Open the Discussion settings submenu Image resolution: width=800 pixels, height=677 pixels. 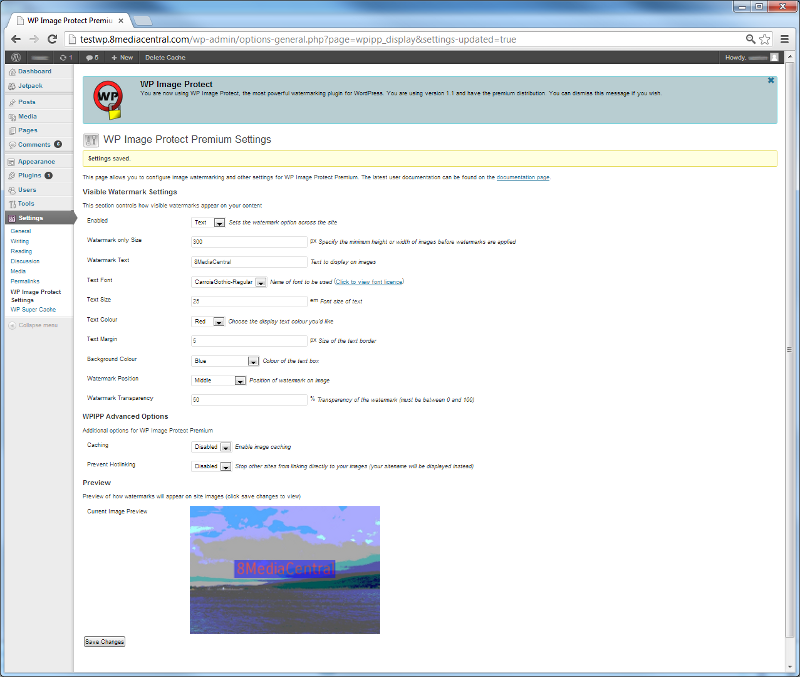[25, 261]
